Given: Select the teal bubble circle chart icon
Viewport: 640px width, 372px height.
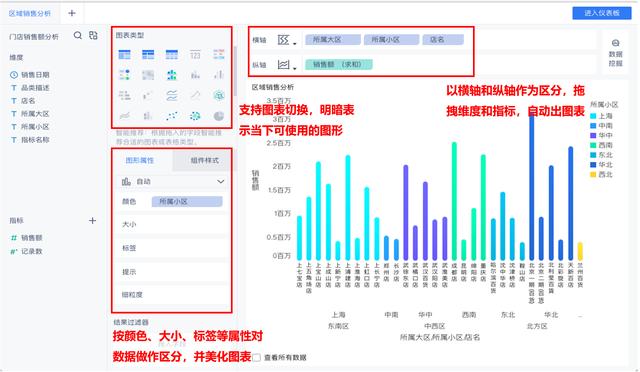Looking at the screenshot, I should pos(195,116).
